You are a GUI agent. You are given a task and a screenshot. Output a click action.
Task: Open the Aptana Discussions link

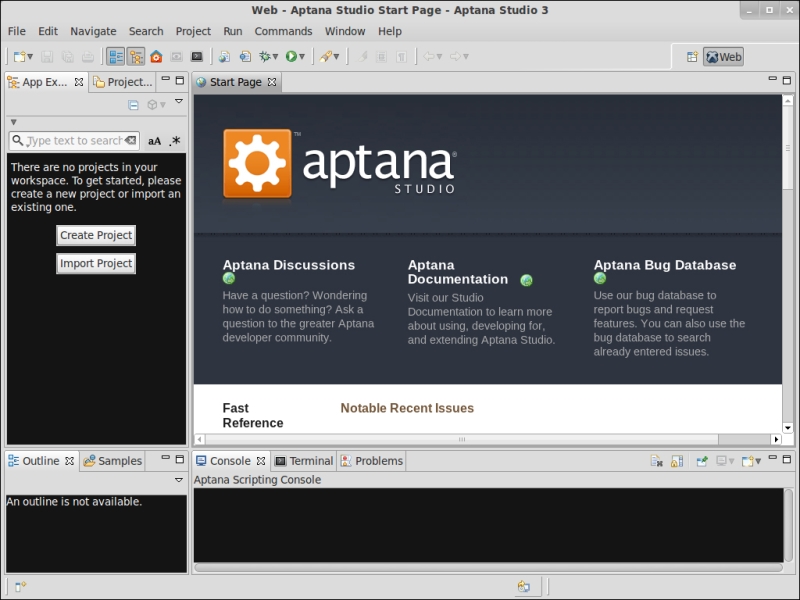pyautogui.click(x=289, y=265)
